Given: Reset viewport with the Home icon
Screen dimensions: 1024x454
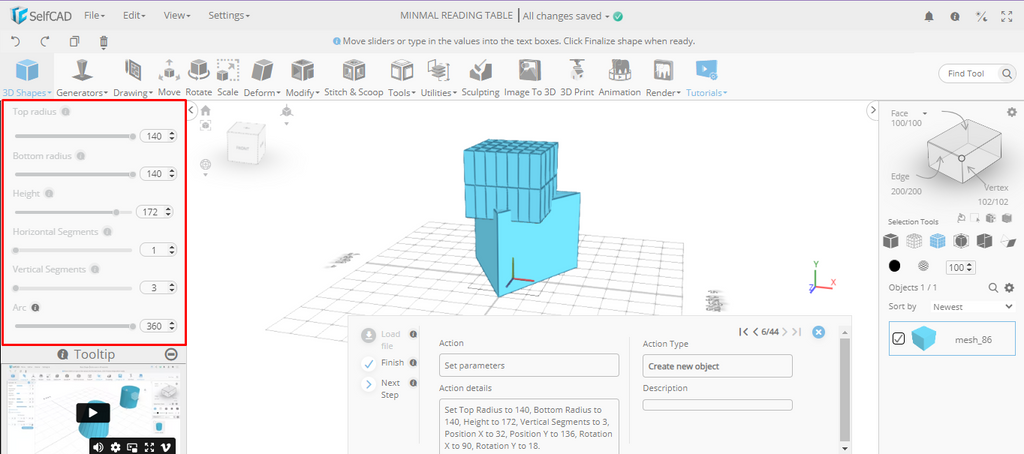Looking at the screenshot, I should point(206,110).
